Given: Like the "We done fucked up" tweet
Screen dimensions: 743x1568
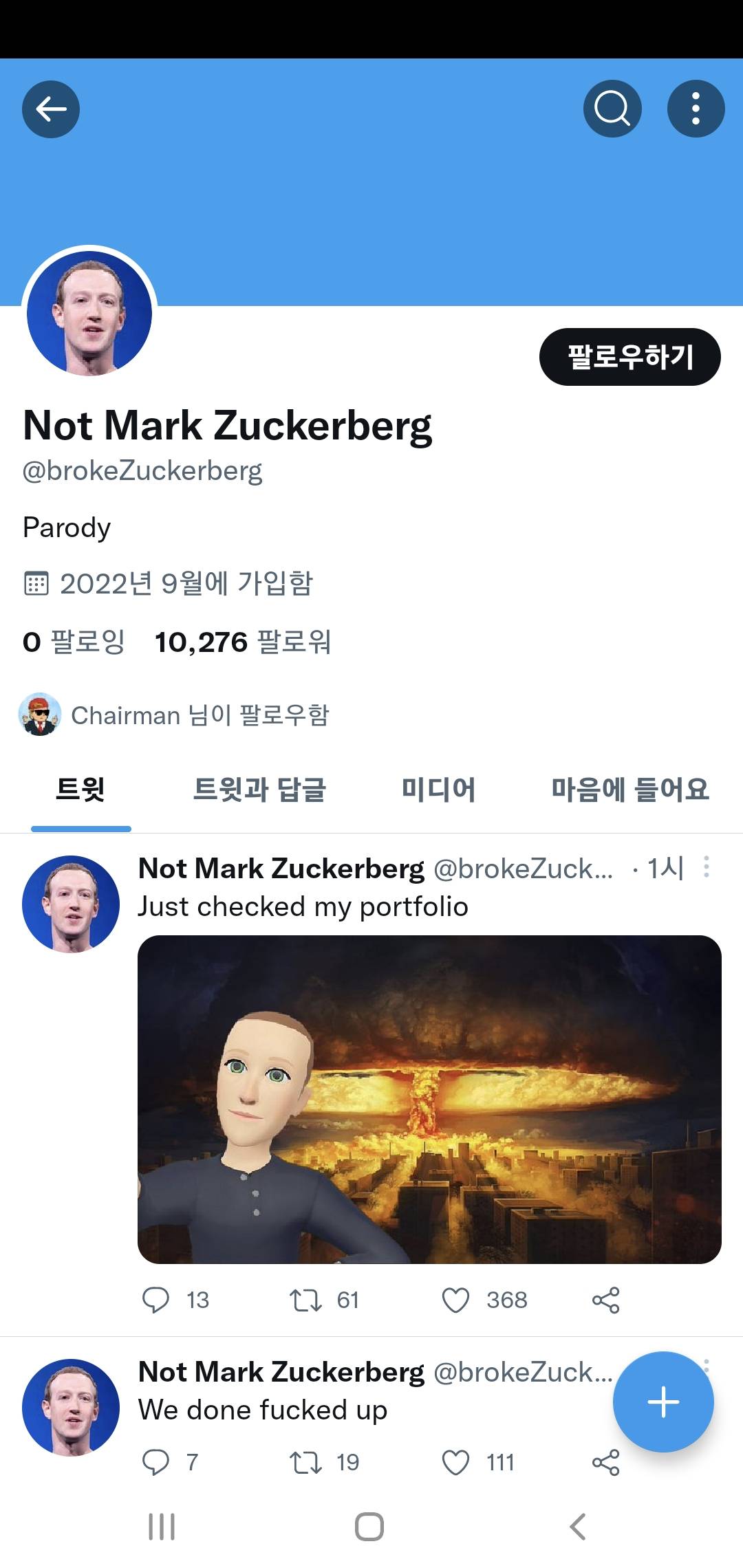Looking at the screenshot, I should [x=455, y=1462].
